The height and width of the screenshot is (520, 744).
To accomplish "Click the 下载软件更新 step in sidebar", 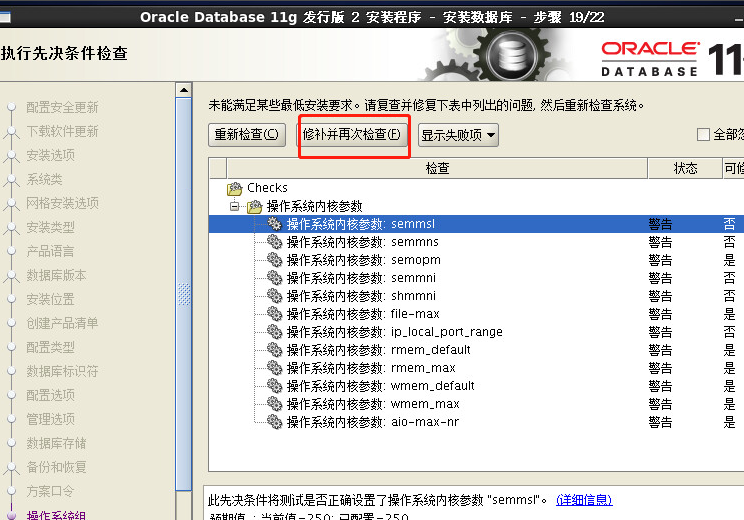I will click(62, 131).
